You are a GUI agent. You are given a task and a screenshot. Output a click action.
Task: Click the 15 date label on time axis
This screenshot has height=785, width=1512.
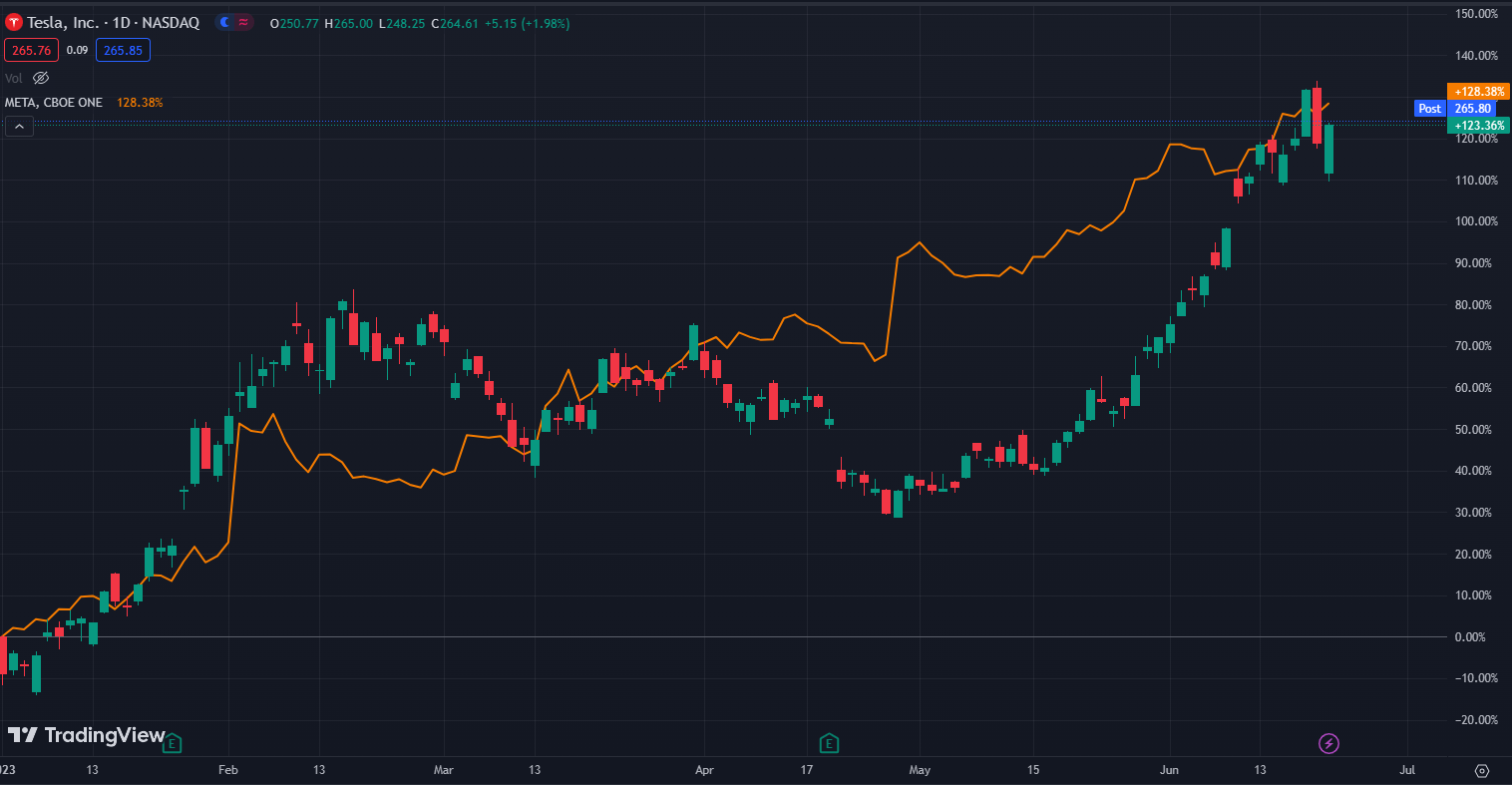tap(1033, 770)
